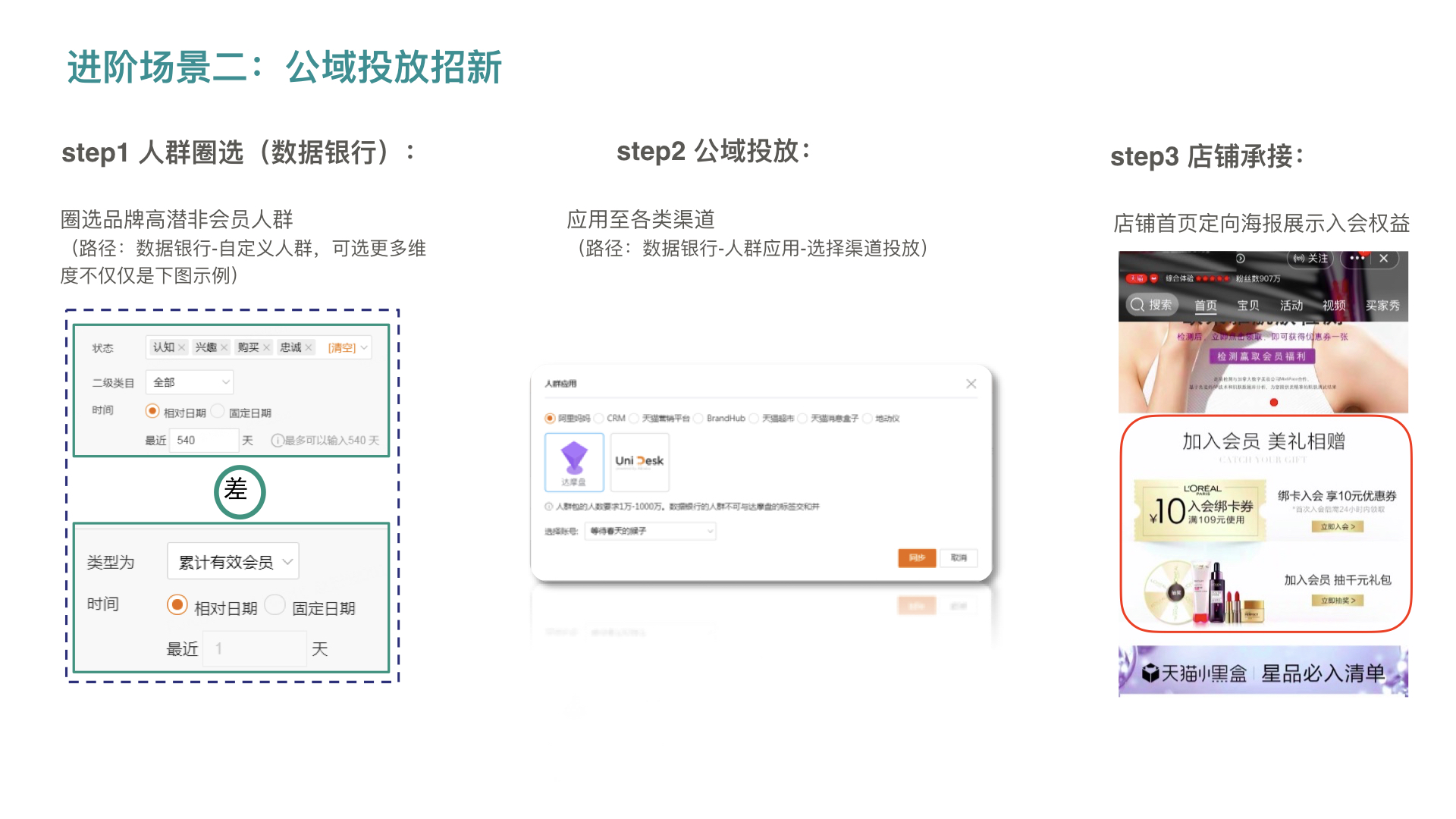Image resolution: width=1456 pixels, height=819 pixels.
Task: Select 固定日期 radio in lower member panel
Action: 275,605
